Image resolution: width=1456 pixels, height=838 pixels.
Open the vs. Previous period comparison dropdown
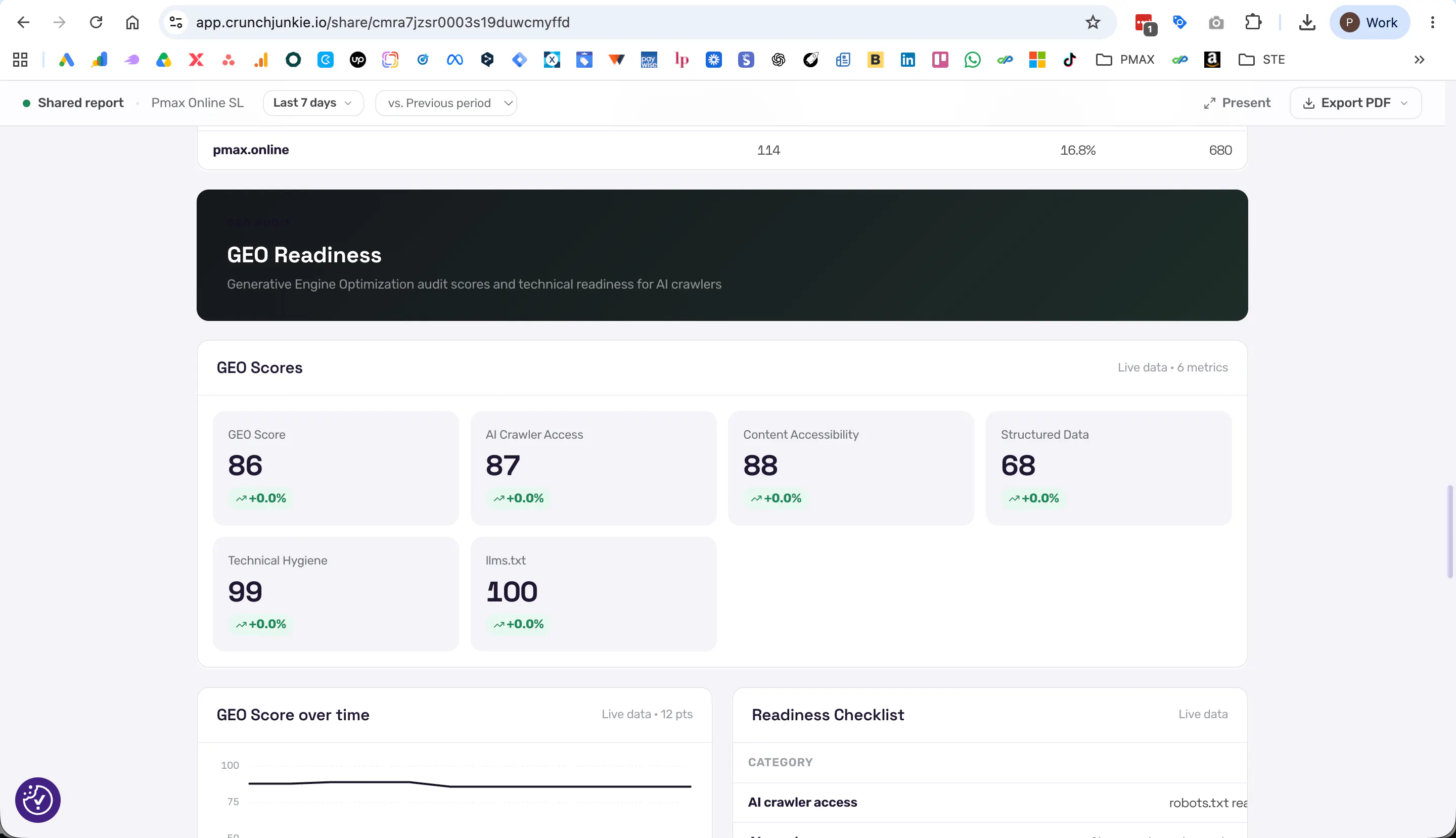[x=445, y=103]
